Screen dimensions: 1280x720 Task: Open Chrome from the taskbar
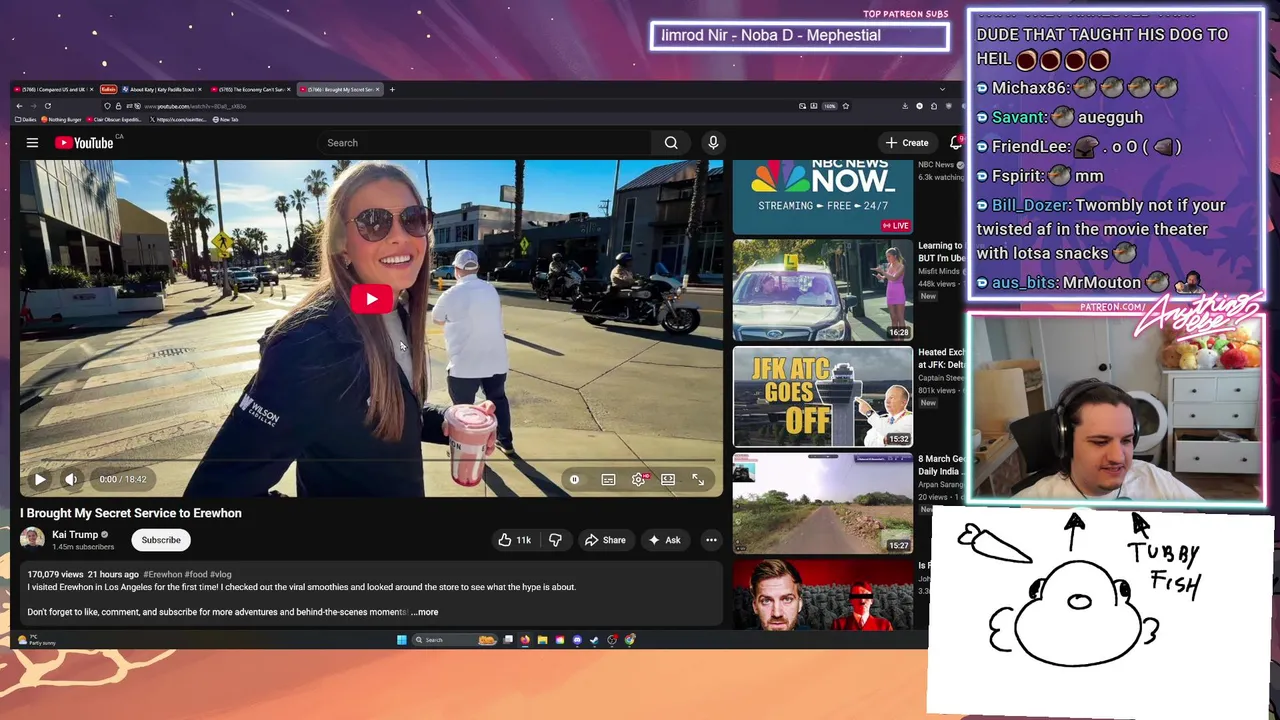coord(630,640)
